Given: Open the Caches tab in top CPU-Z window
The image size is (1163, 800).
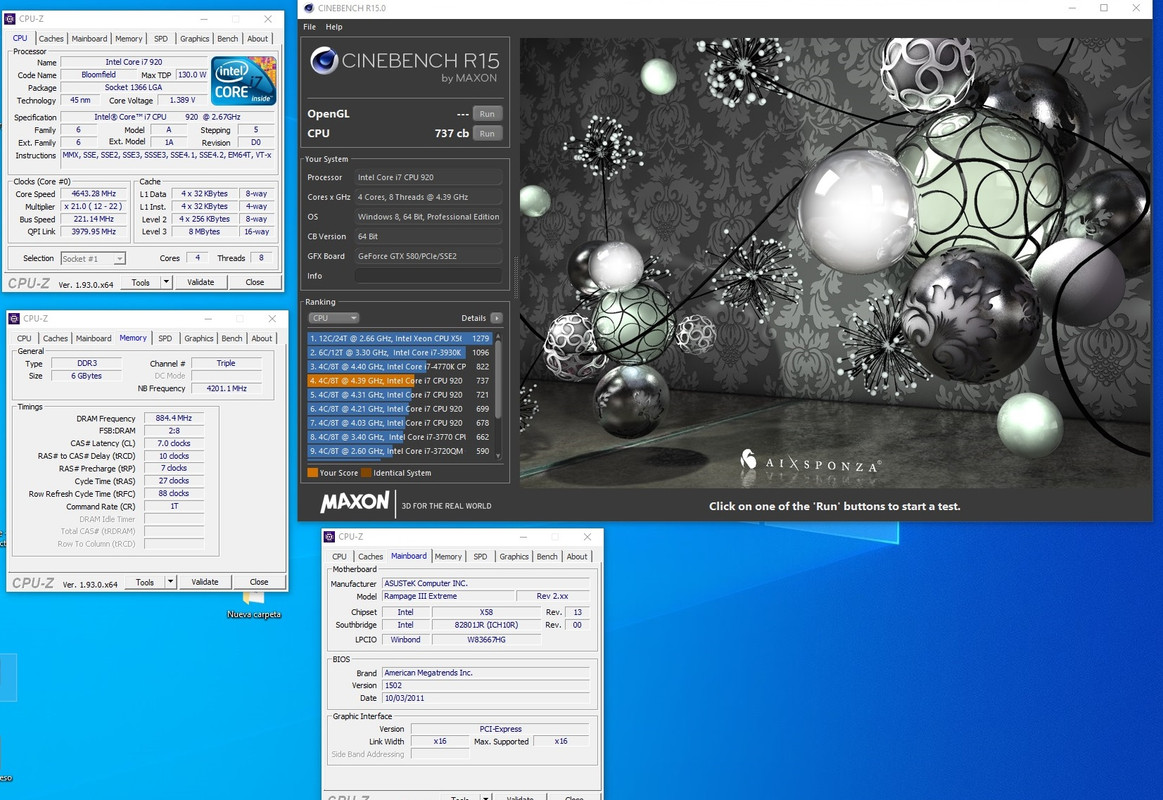Looking at the screenshot, I should 50,39.
